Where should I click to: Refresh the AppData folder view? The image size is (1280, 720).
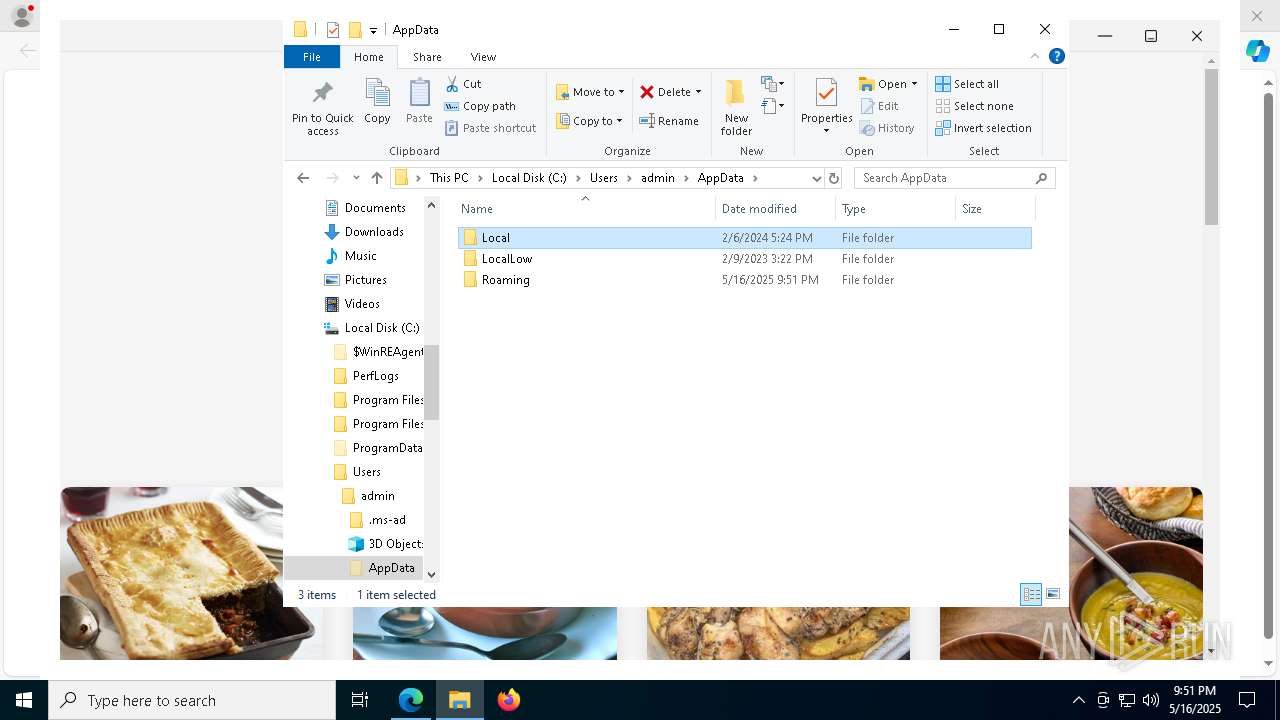coord(834,178)
